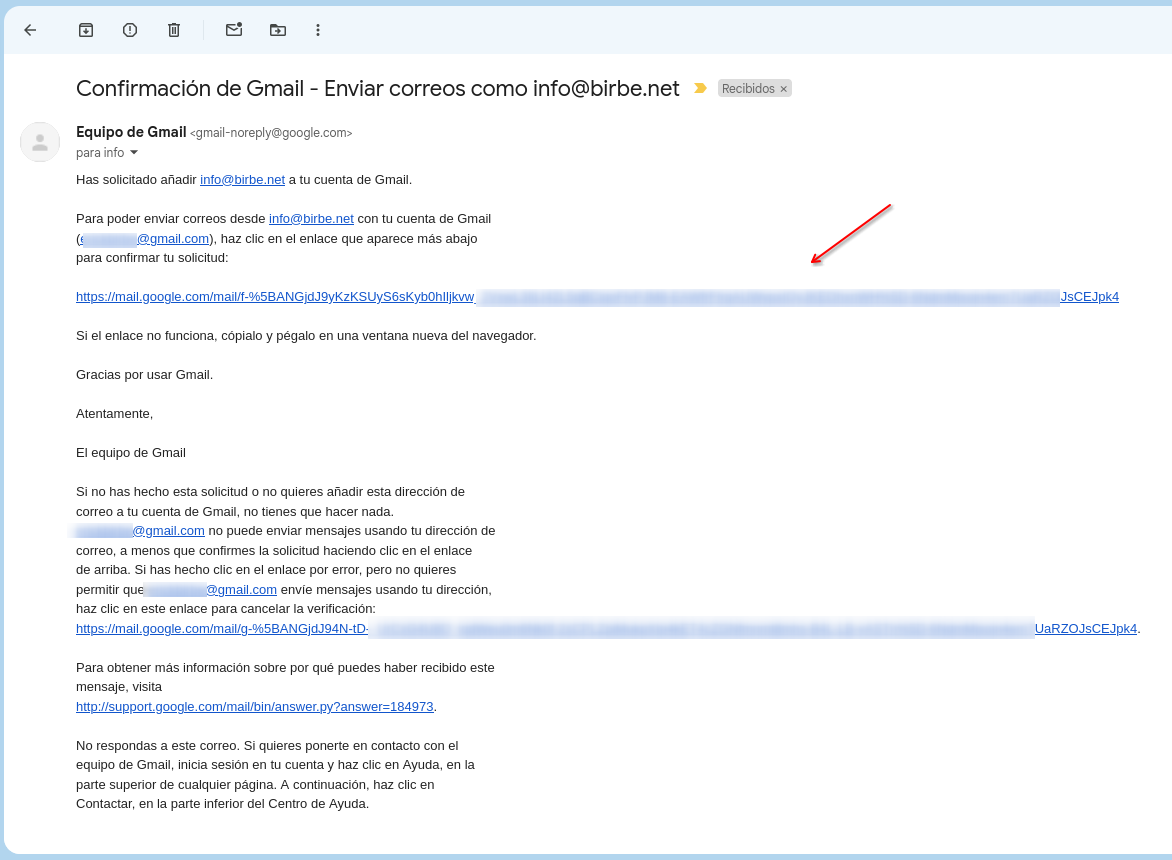
Task: Open info@birbe.net link after 'enviar correos desde'
Action: [311, 218]
